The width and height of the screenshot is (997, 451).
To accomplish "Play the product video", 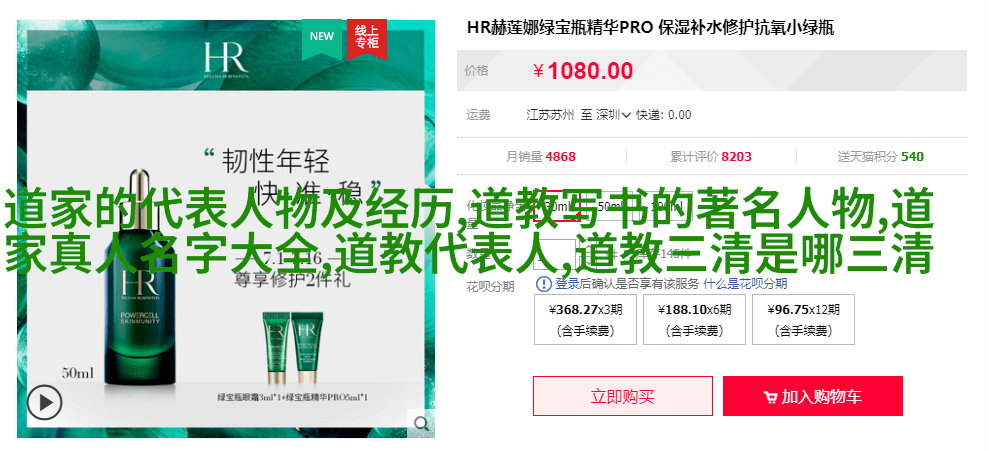I will coord(45,403).
